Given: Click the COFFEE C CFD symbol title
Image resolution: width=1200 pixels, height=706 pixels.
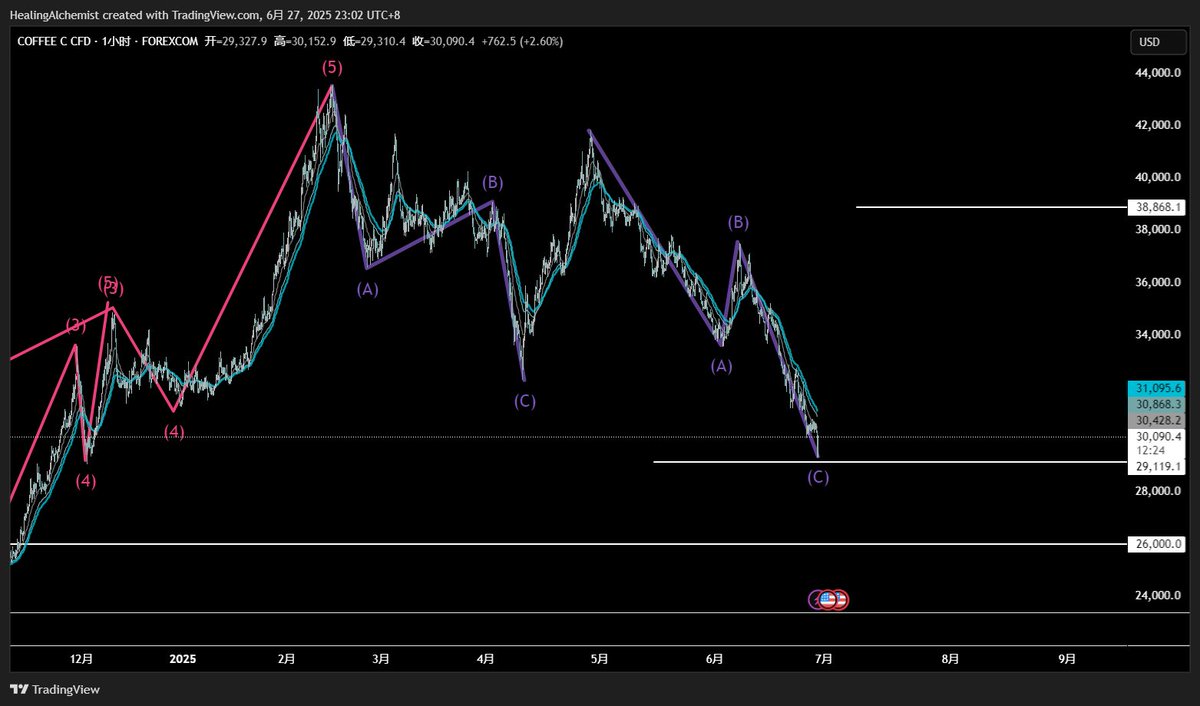Looking at the screenshot, I should click(x=54, y=42).
